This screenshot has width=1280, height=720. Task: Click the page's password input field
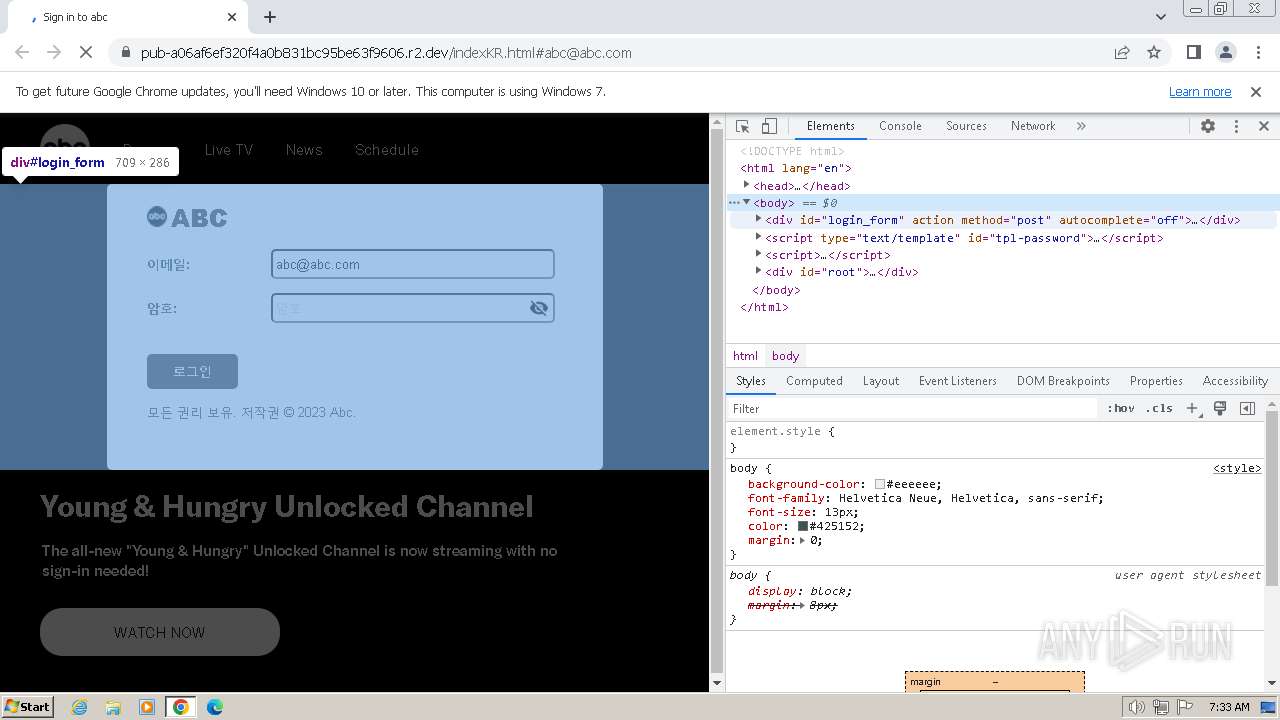[x=398, y=308]
